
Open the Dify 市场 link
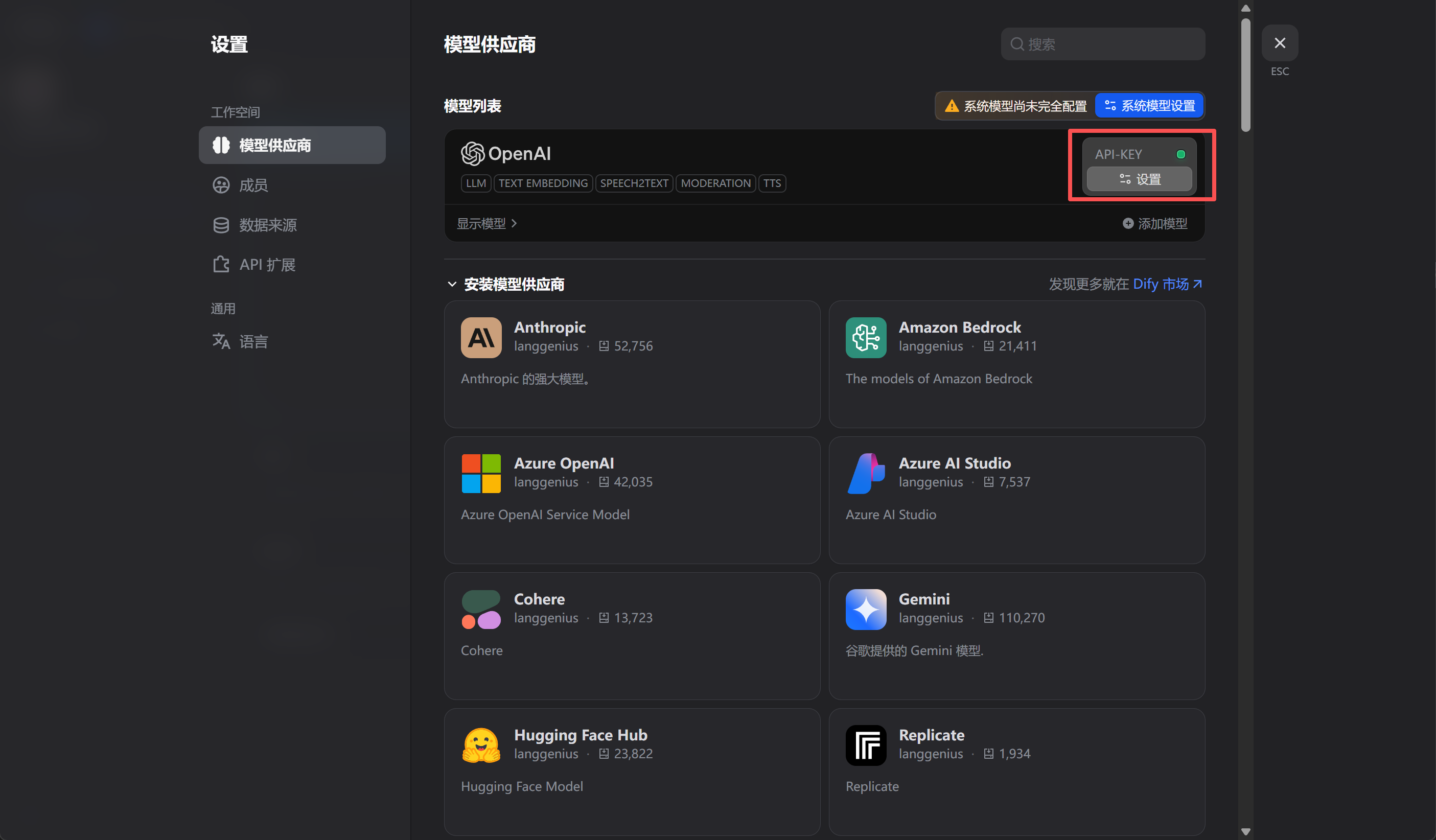[1167, 284]
